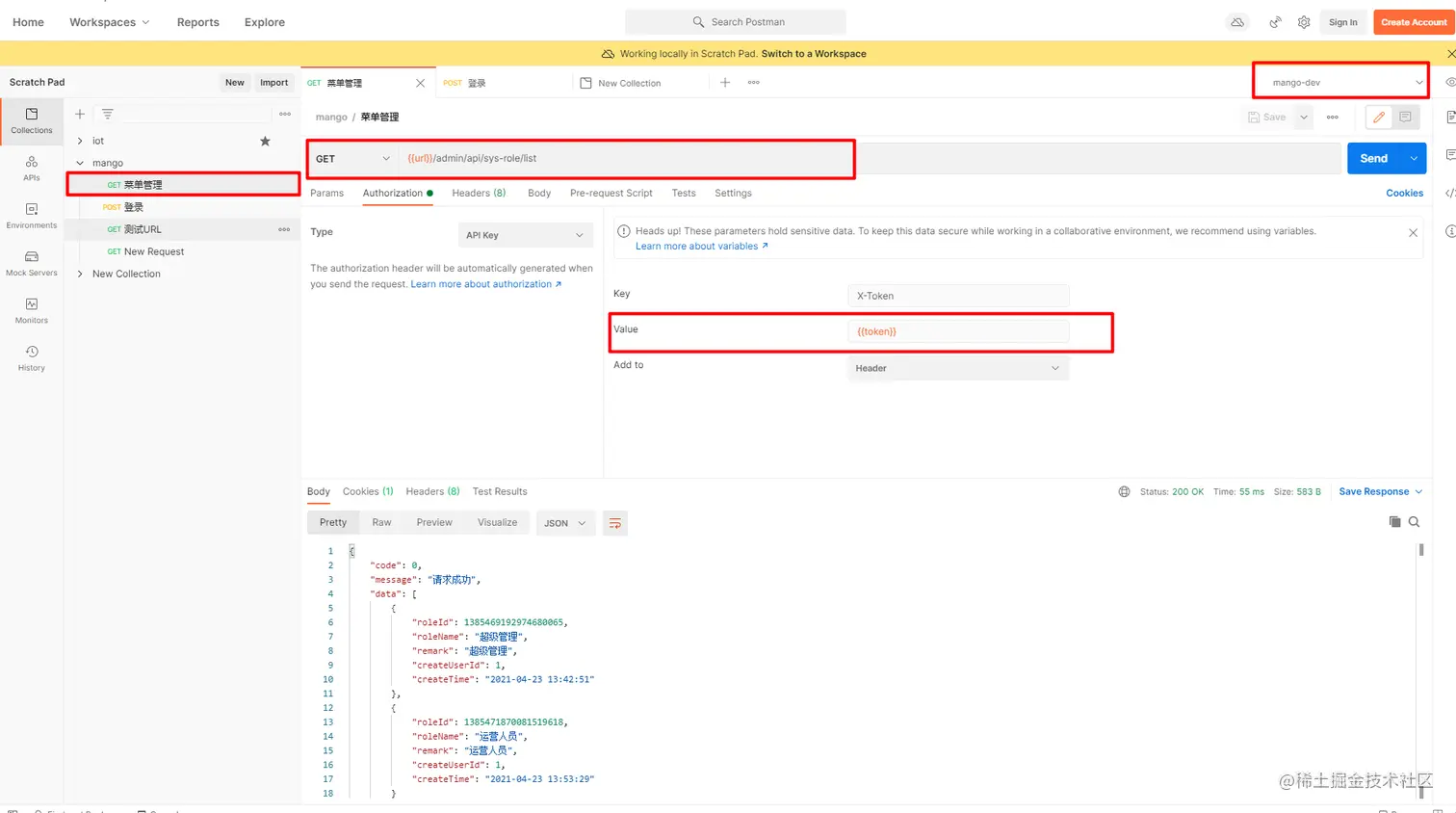Click the settings gear icon
Viewport: 1456px width, 813px height.
pos(1304,22)
